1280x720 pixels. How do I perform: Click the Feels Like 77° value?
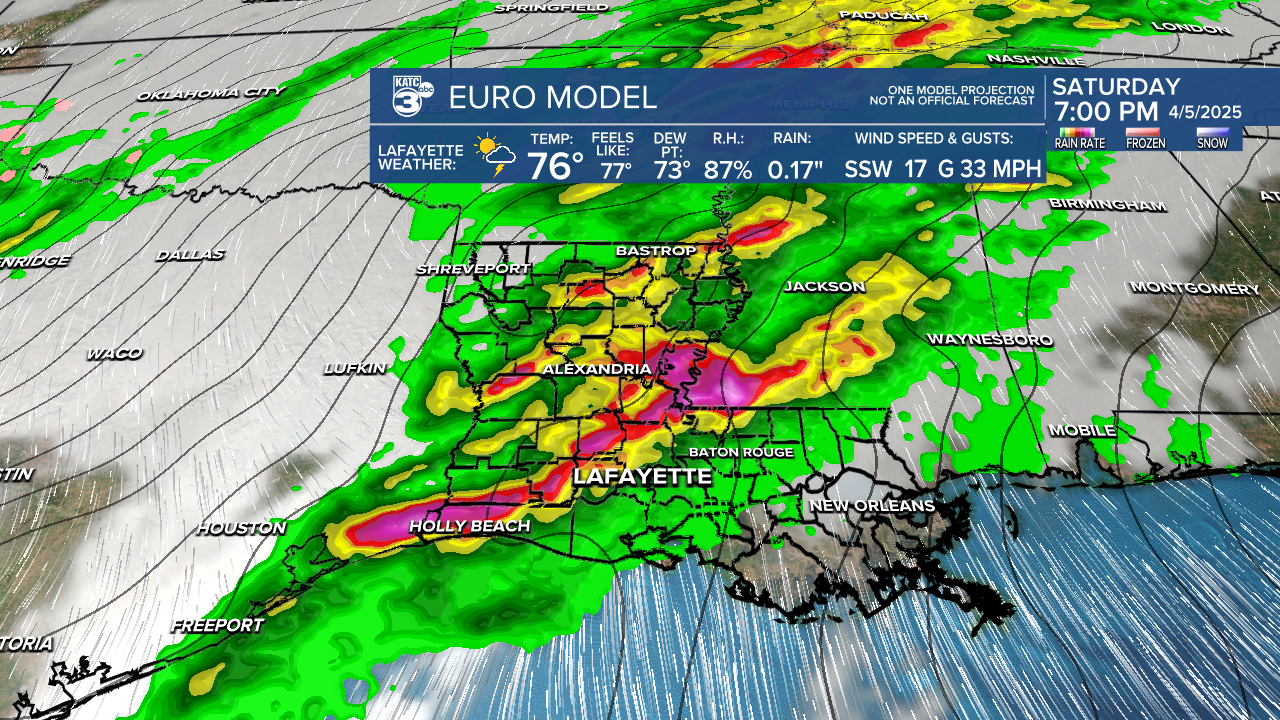pos(615,170)
